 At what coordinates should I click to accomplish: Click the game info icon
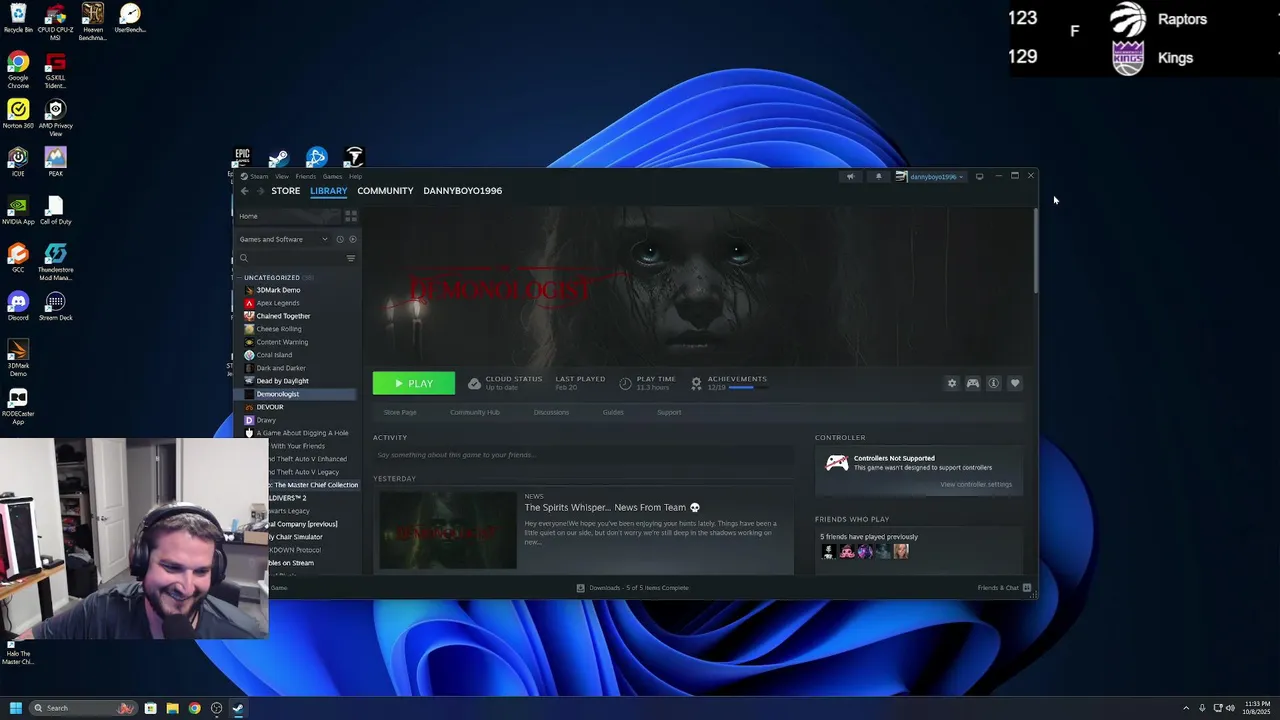[993, 383]
